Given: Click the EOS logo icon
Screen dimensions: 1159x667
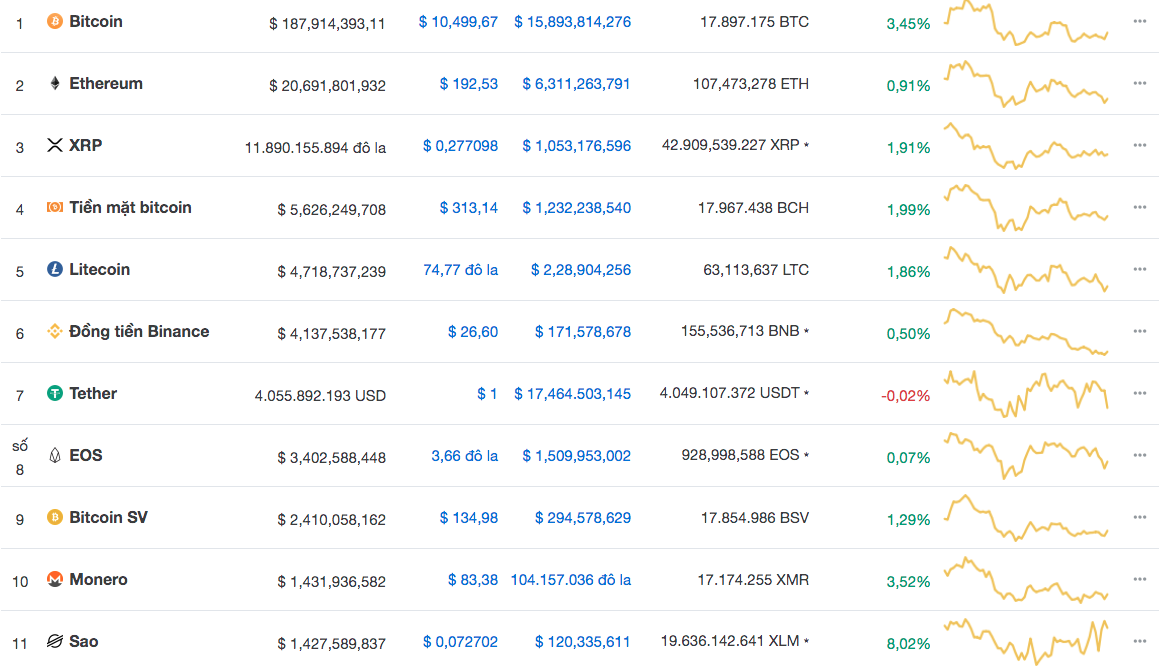Looking at the screenshot, I should (x=55, y=456).
